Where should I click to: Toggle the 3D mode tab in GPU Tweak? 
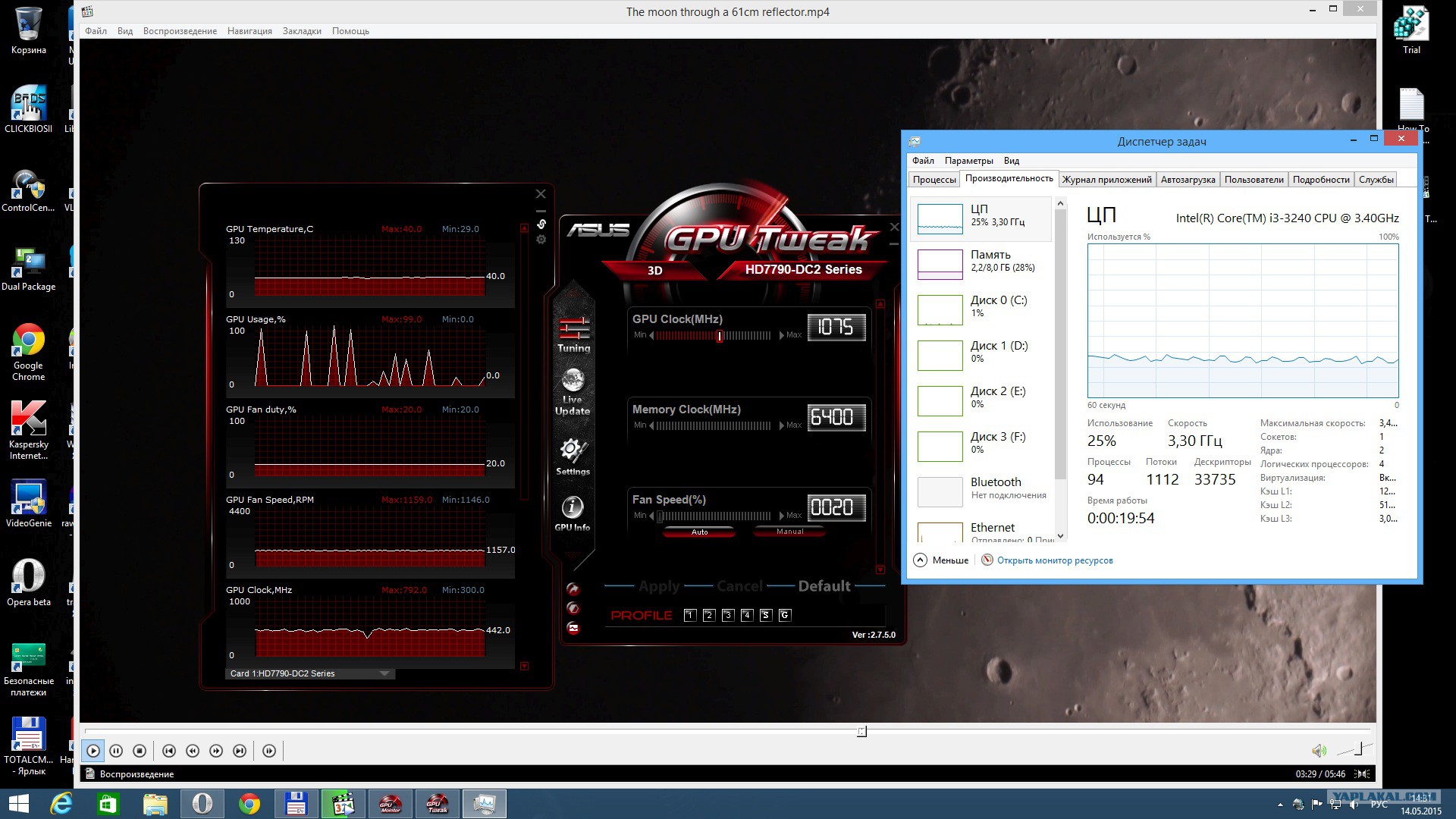655,271
